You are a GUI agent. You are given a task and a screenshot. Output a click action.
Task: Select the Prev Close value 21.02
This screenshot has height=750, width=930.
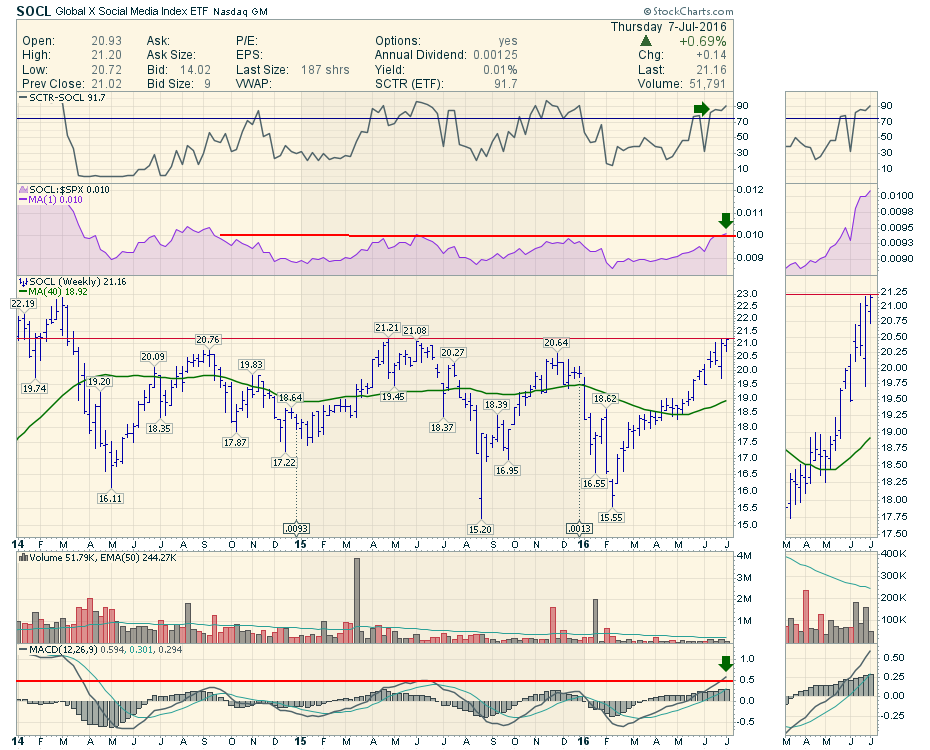tap(107, 84)
